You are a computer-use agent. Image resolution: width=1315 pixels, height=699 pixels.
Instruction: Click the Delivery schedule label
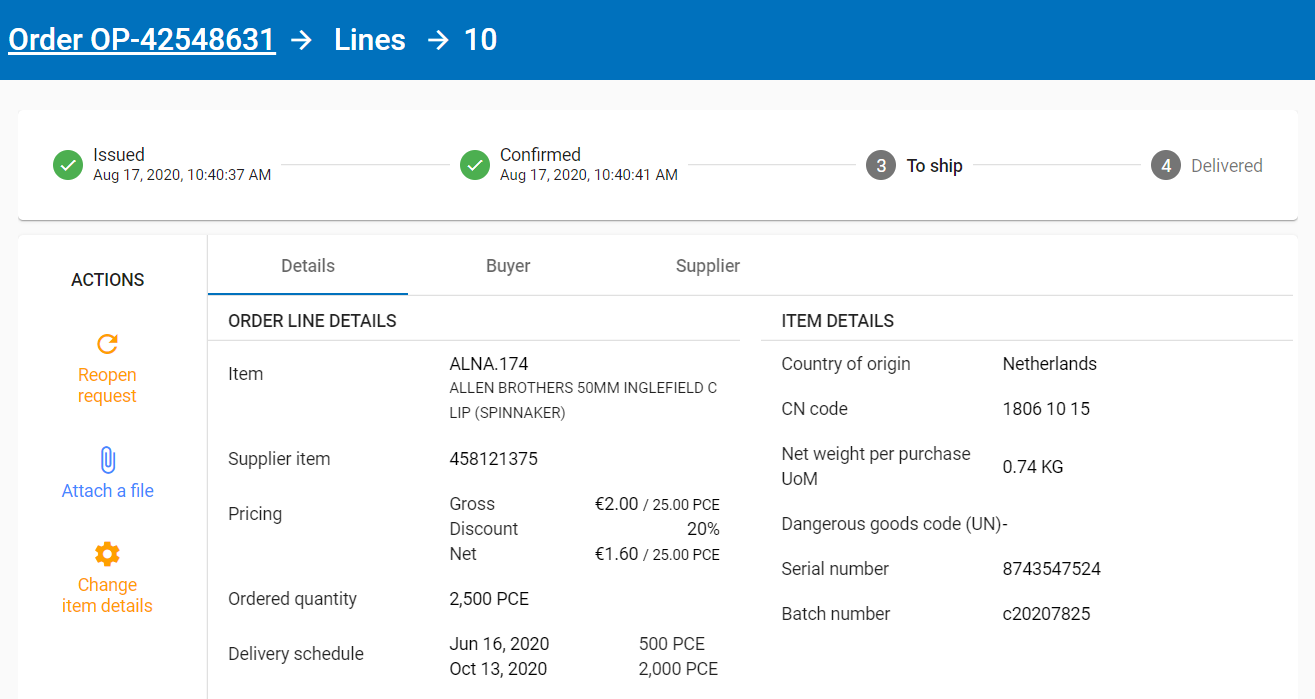(x=296, y=654)
